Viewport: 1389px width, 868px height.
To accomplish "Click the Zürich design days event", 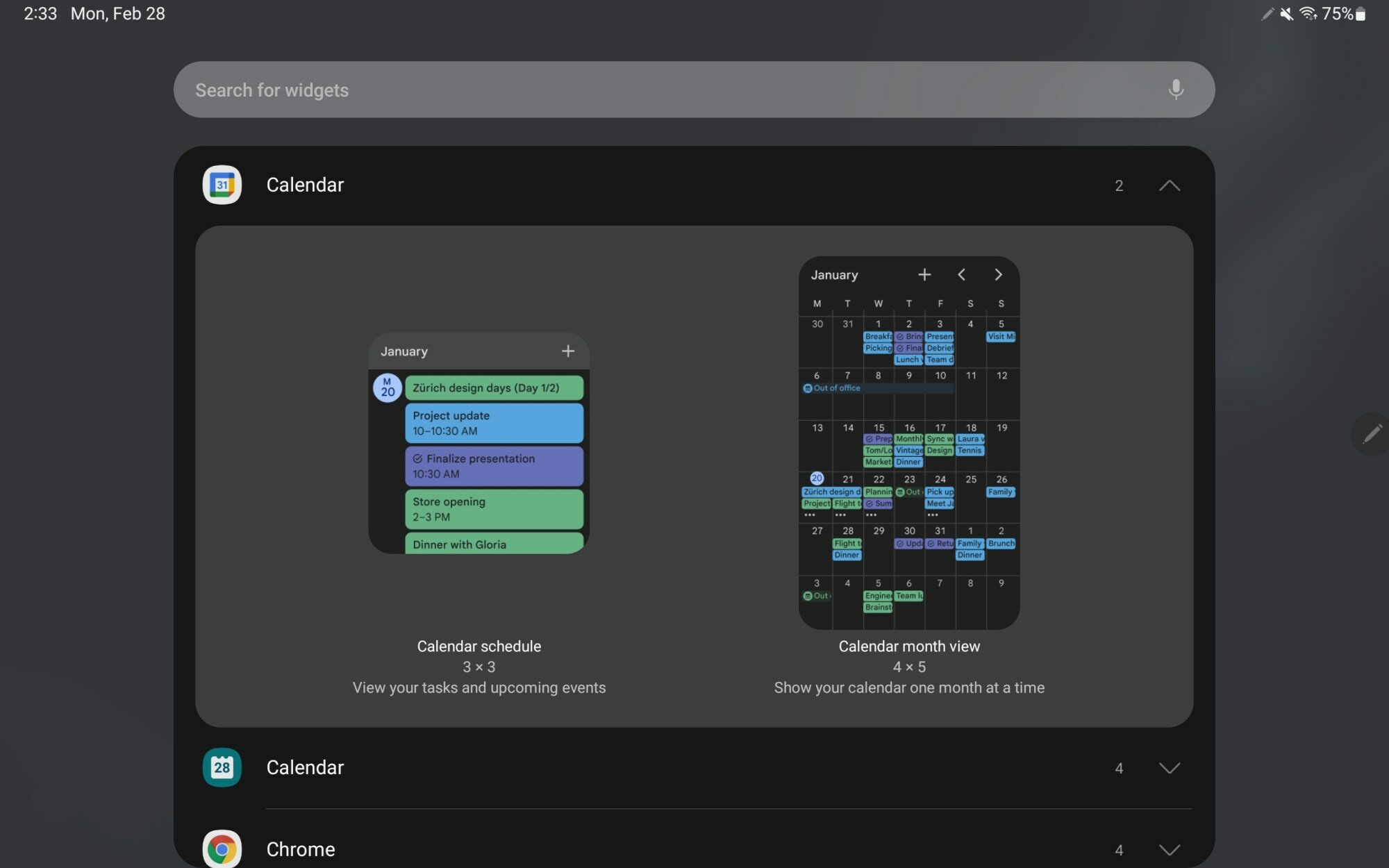I will 494,387.
